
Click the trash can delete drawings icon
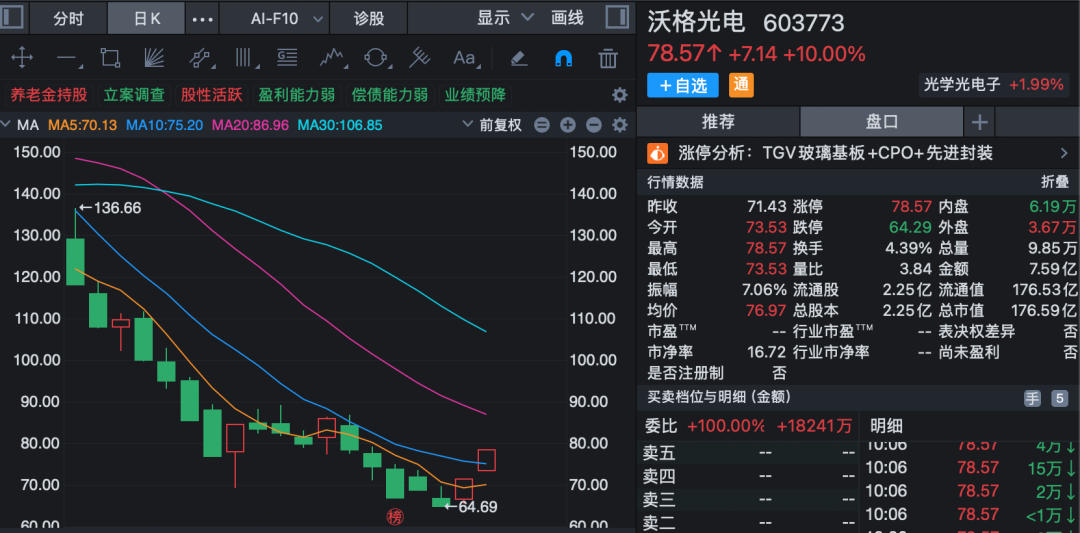tap(608, 58)
